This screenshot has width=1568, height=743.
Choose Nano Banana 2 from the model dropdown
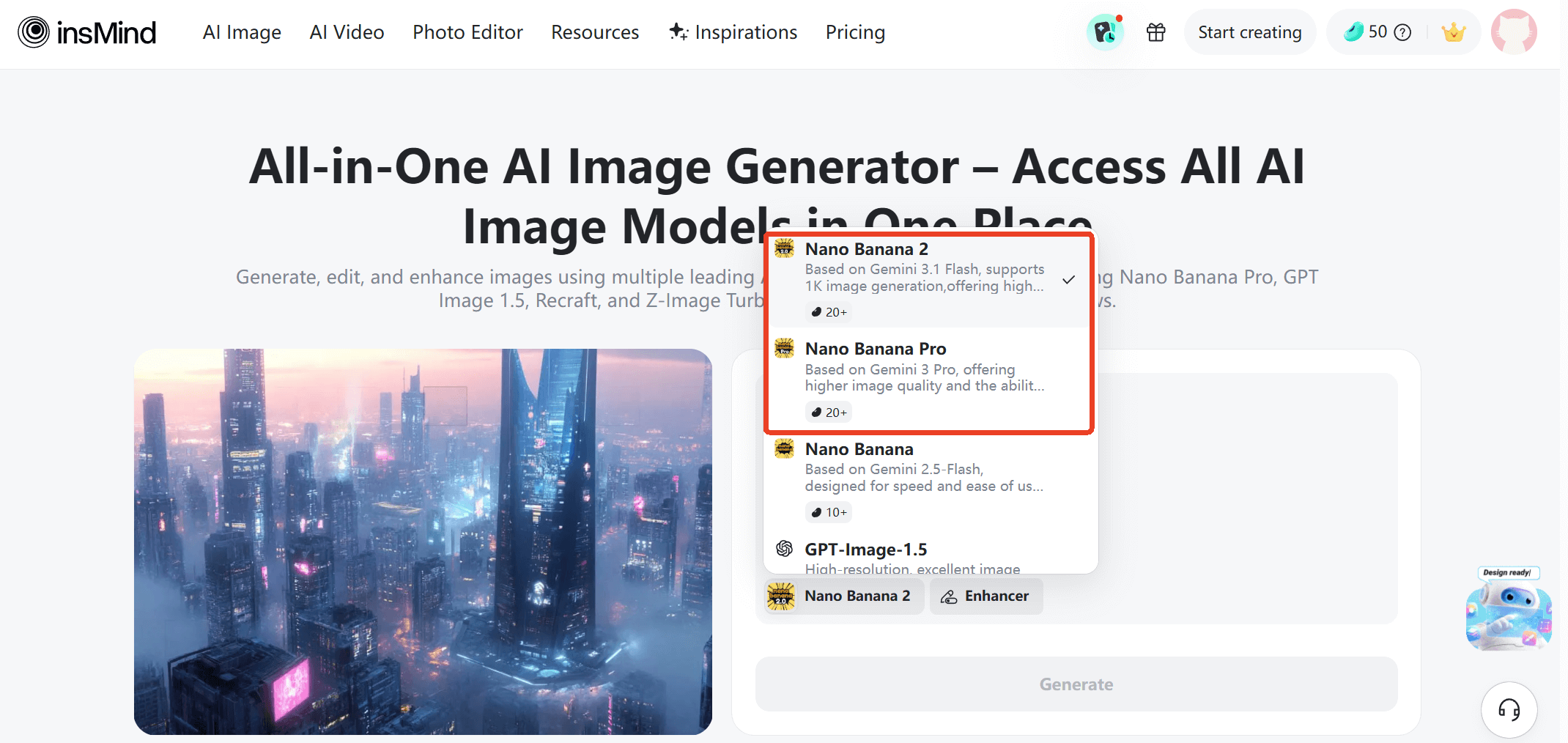click(927, 278)
